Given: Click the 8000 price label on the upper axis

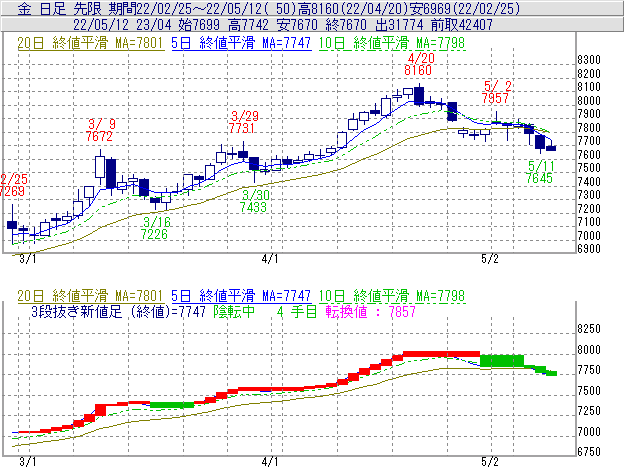Looking at the screenshot, I should (x=589, y=101).
